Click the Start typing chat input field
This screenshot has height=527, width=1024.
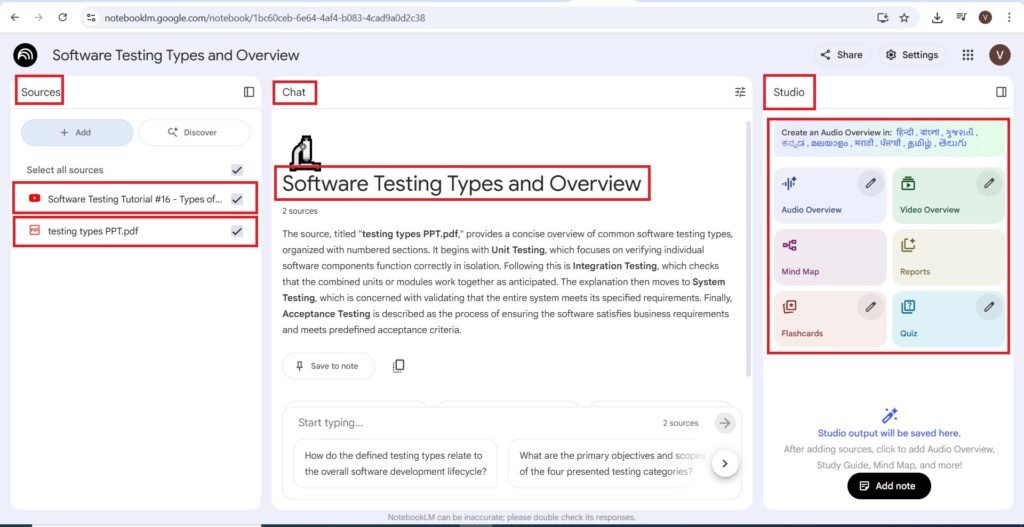470,423
